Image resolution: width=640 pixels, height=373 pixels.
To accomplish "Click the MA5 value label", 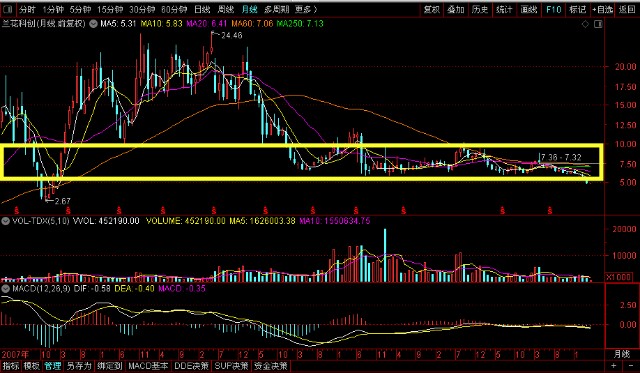I will [x=118, y=24].
